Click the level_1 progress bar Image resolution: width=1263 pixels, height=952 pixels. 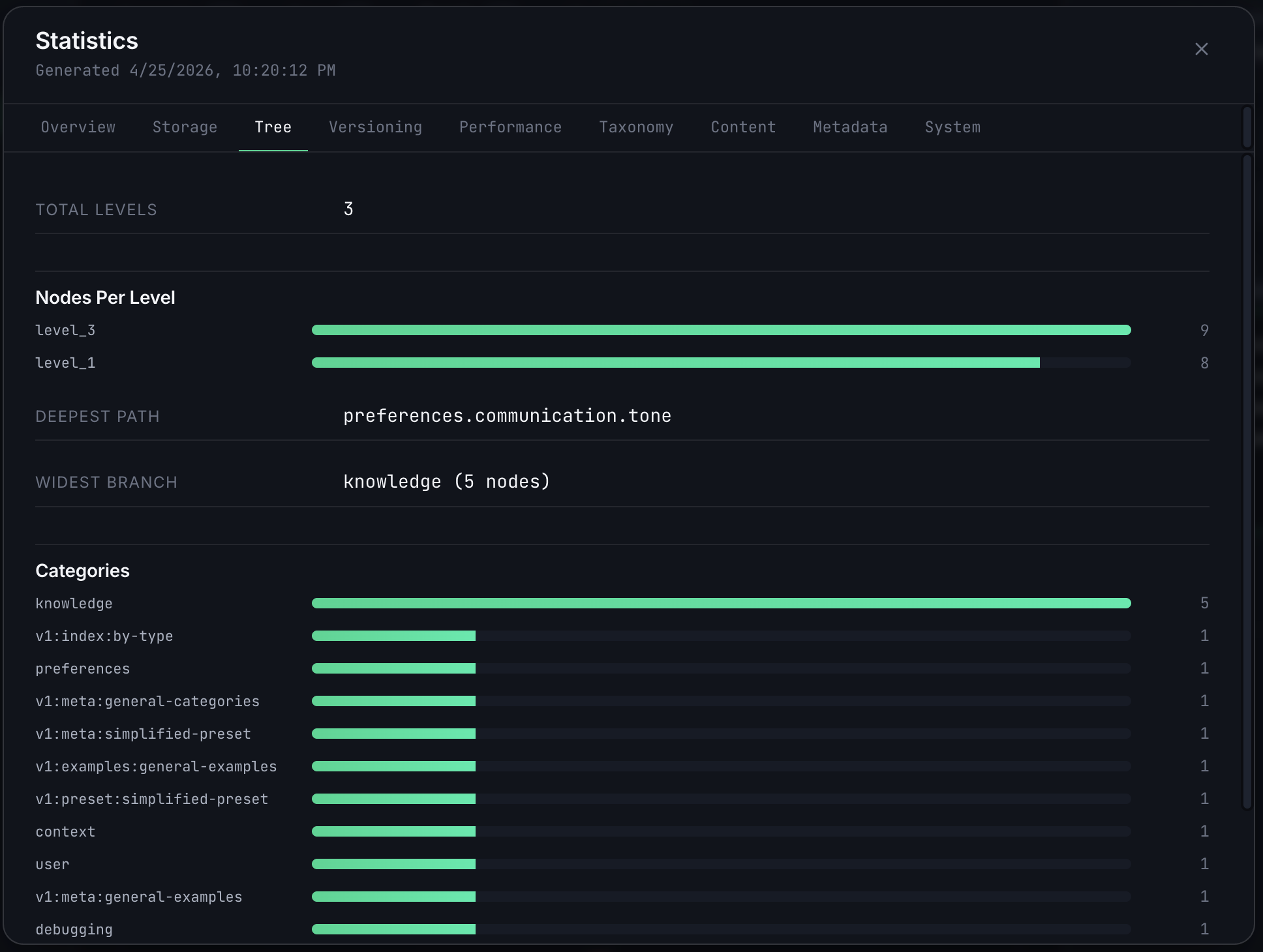coord(722,363)
